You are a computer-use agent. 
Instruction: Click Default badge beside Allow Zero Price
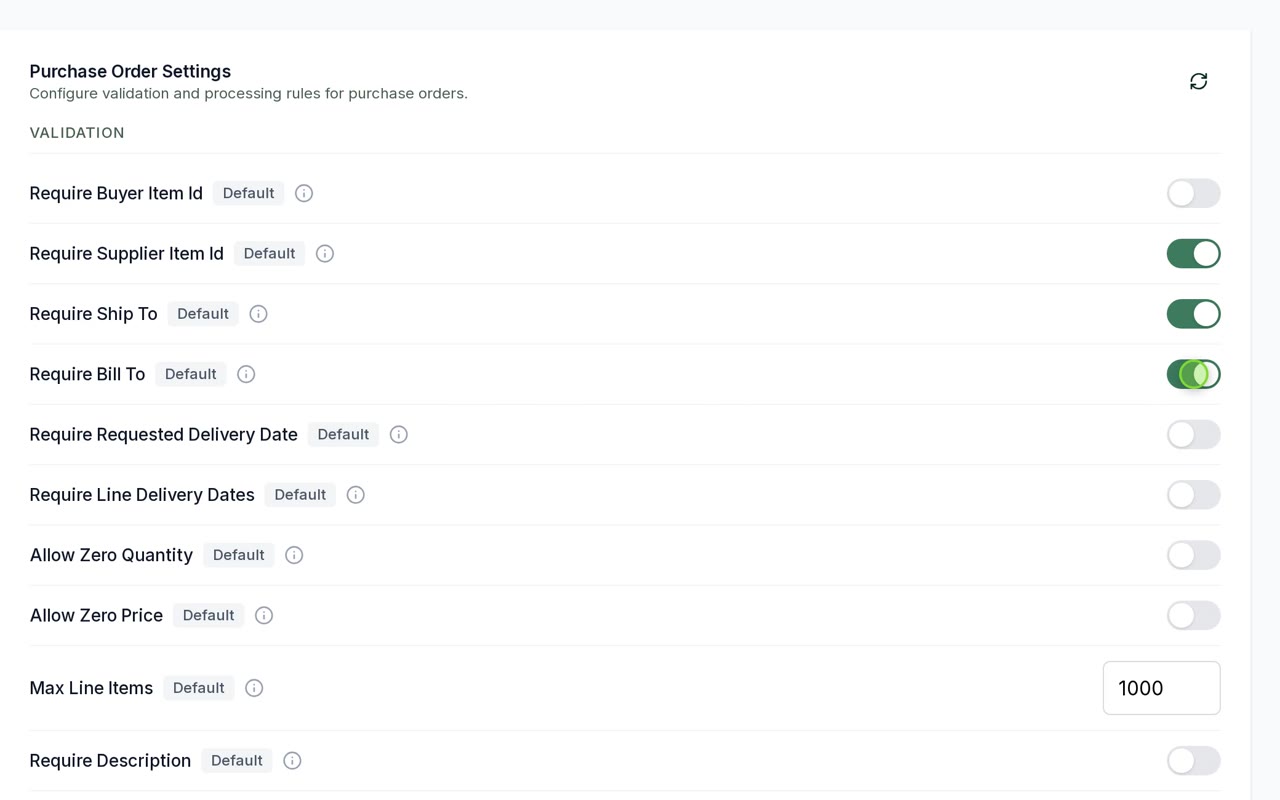(208, 615)
